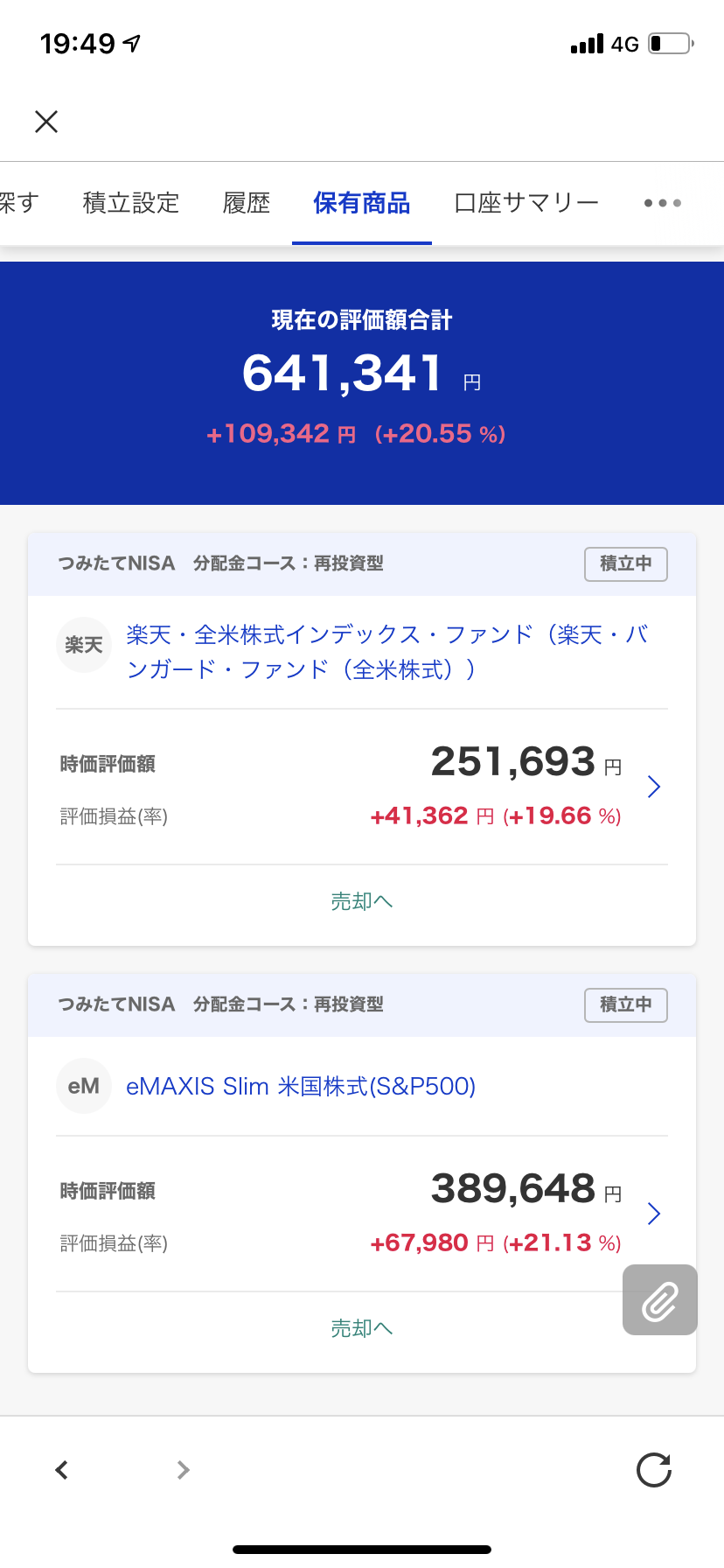This screenshot has width=724, height=1568.
Task: Close the page with the X icon
Action: pos(46,122)
